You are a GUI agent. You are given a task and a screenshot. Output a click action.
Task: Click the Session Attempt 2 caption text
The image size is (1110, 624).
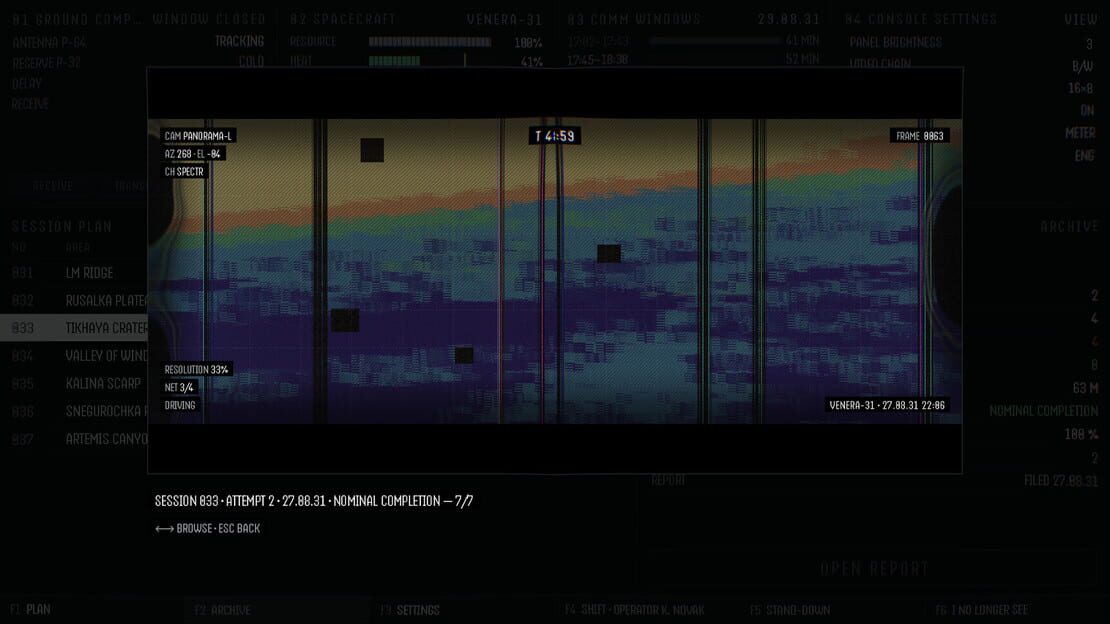[x=314, y=501]
